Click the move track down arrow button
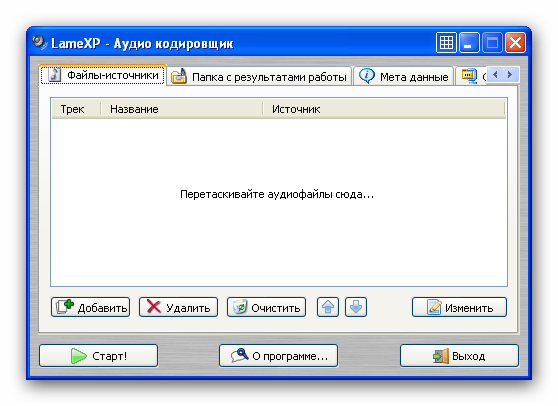This screenshot has height=406, width=558. tap(356, 307)
